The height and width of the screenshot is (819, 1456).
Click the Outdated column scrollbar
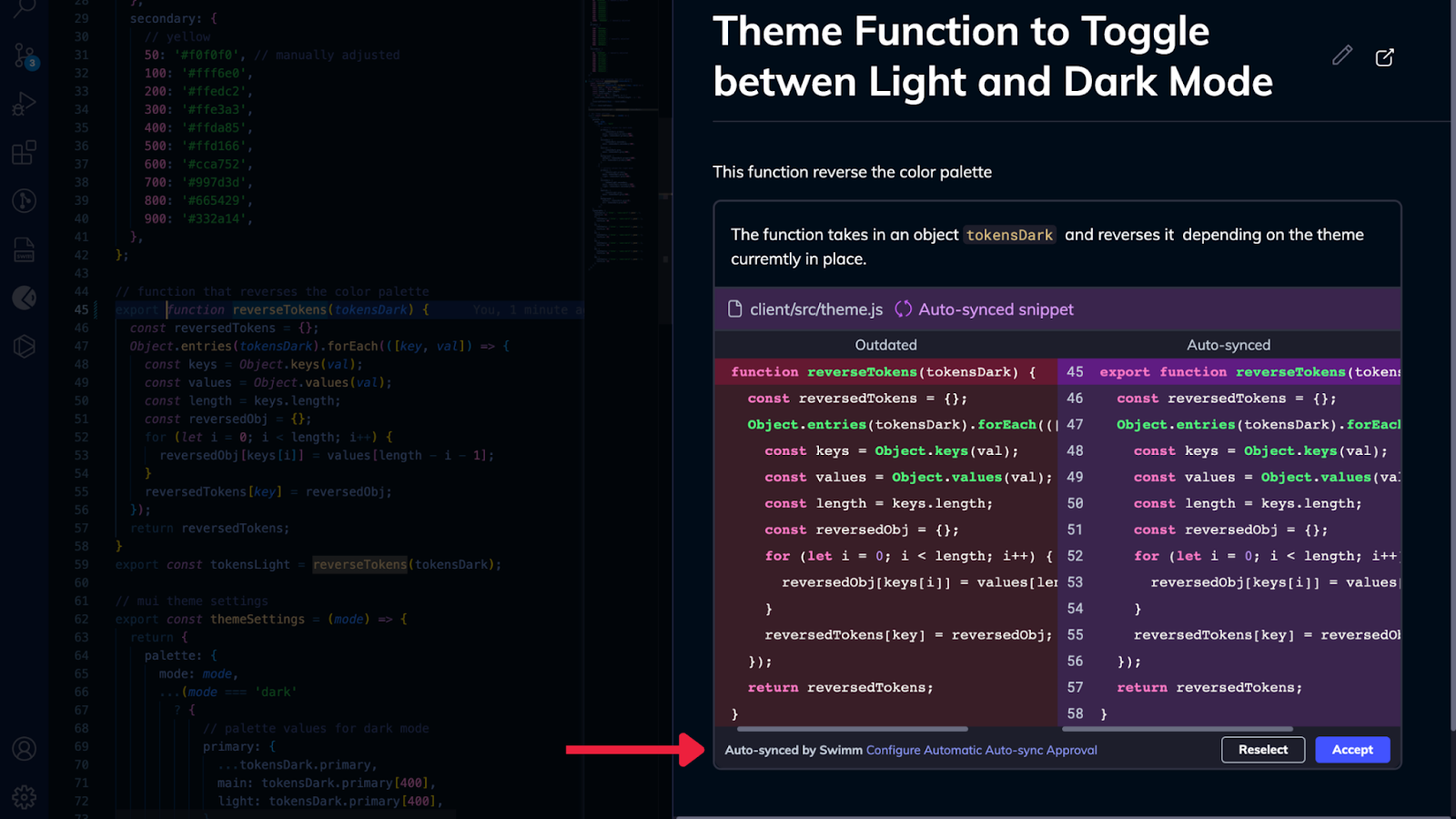click(x=853, y=729)
